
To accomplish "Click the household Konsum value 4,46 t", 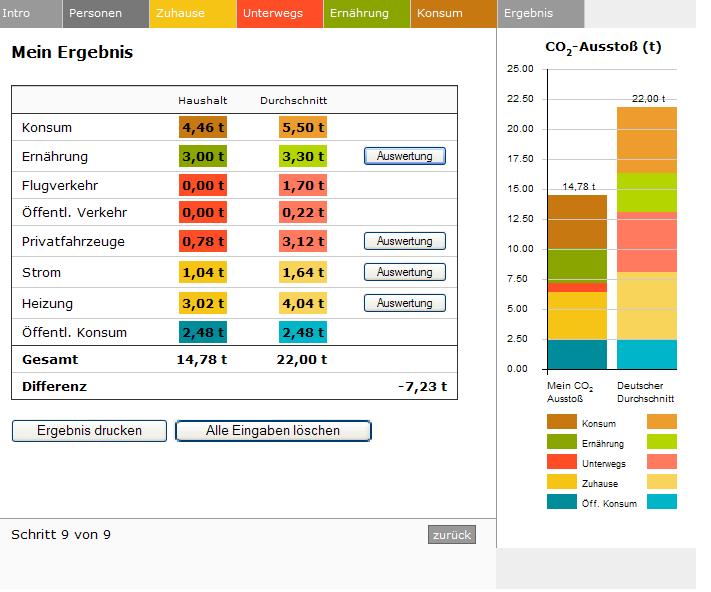I will tap(203, 127).
